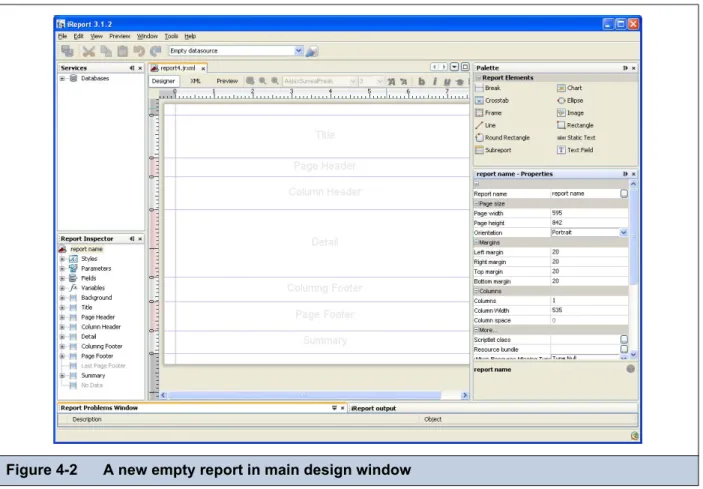The image size is (703, 489).
Task: Collapse the Page size section in Properties
Action: tap(477, 204)
